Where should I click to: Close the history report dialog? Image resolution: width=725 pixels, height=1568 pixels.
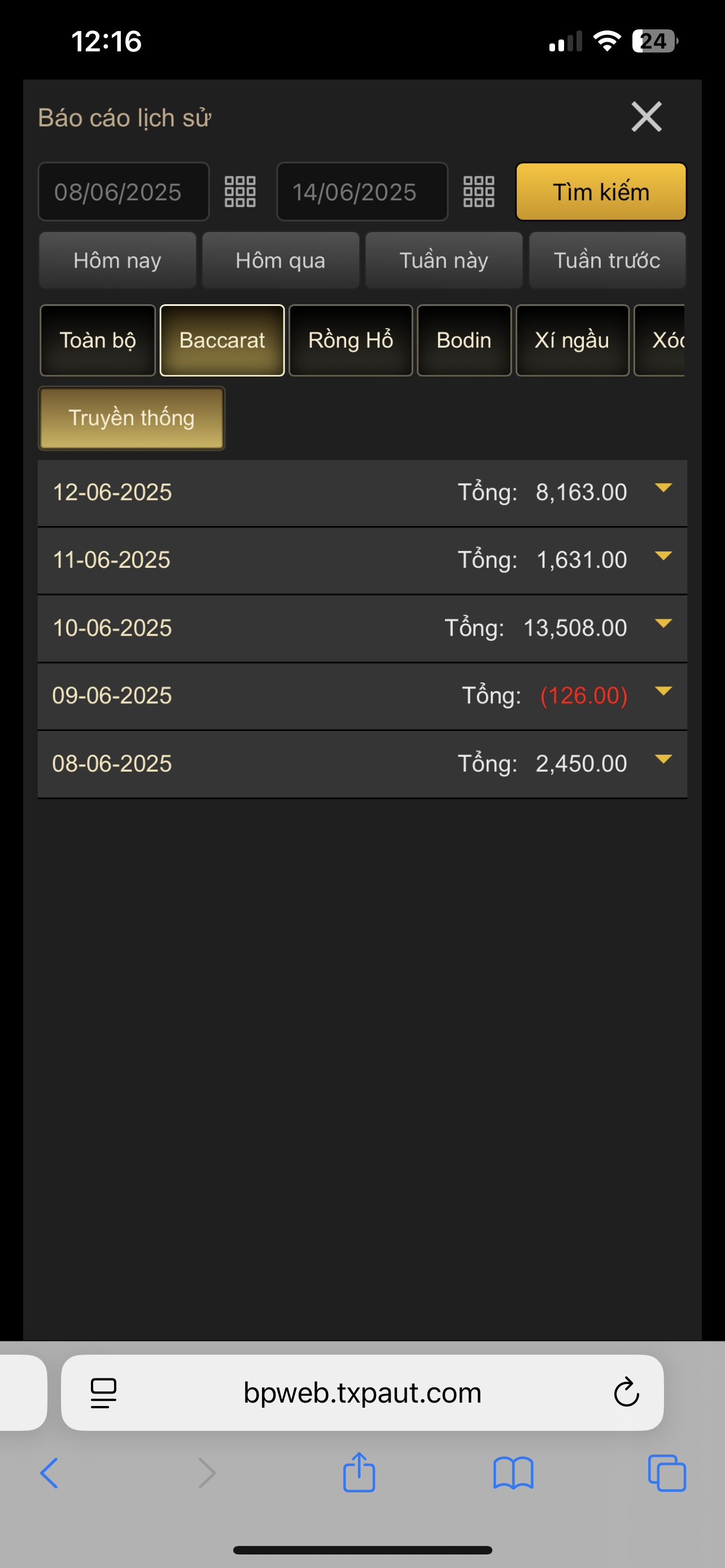[646, 117]
